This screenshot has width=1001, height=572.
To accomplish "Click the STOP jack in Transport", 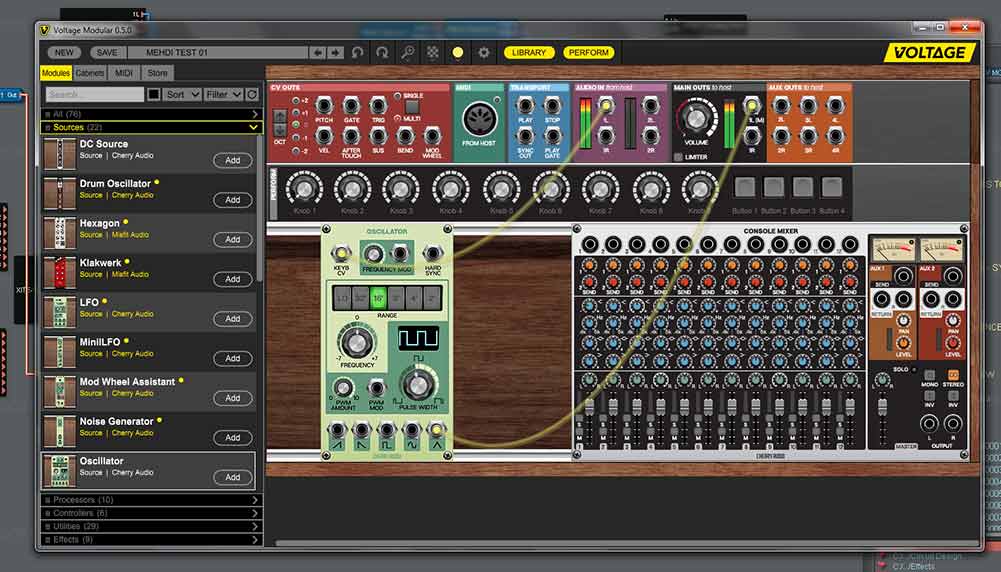I will tap(552, 105).
